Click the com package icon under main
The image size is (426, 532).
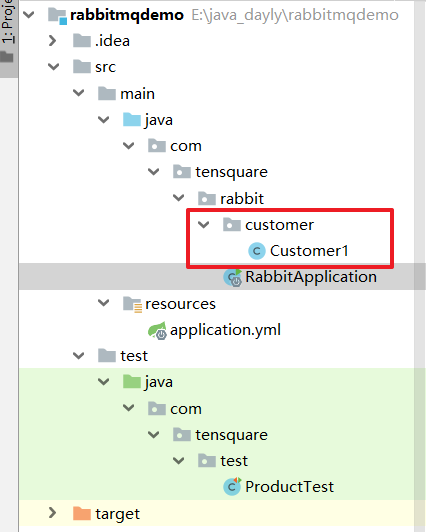pos(157,146)
